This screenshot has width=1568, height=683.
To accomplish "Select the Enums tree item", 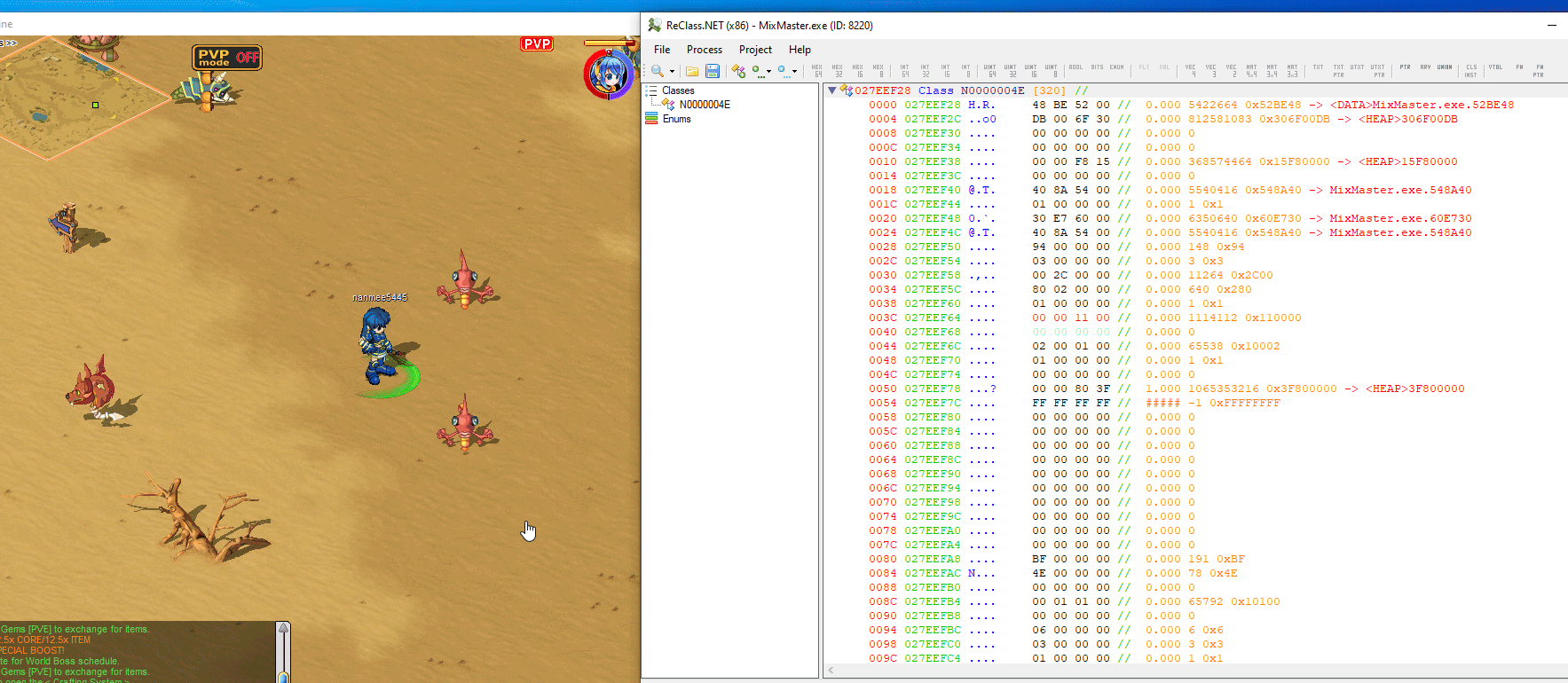I will tap(676, 119).
